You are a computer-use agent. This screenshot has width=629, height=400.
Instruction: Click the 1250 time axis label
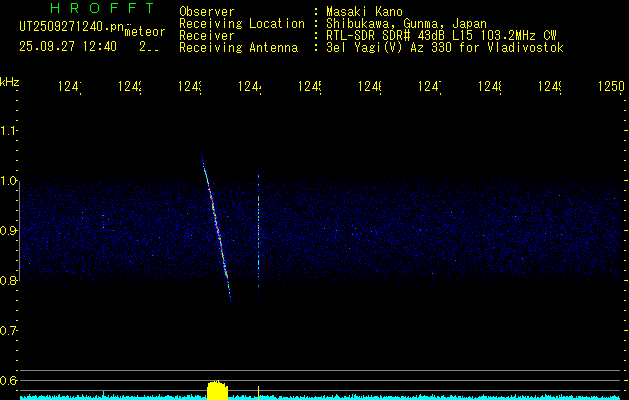(x=610, y=88)
